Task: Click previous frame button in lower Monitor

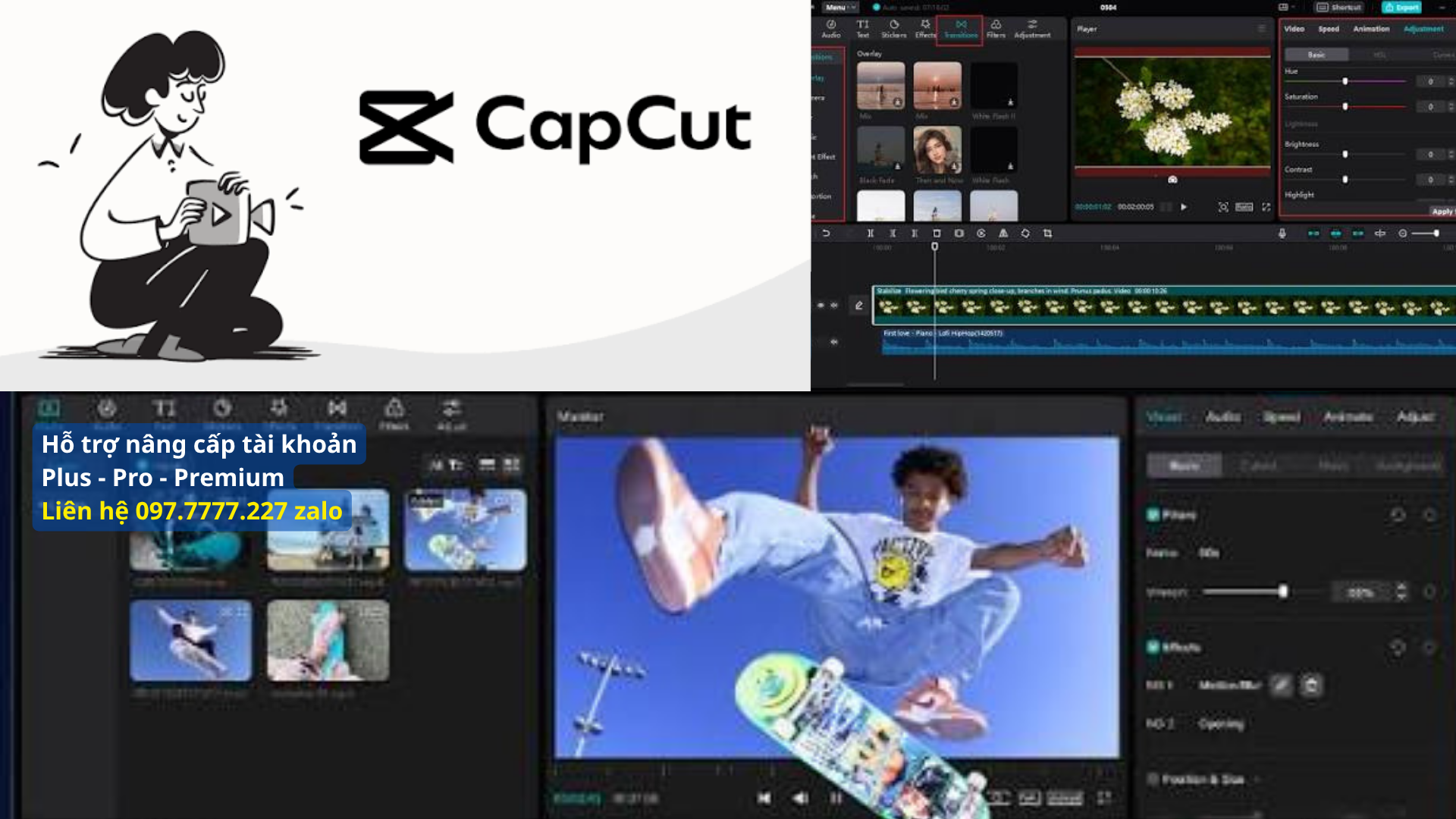Action: 799,798
